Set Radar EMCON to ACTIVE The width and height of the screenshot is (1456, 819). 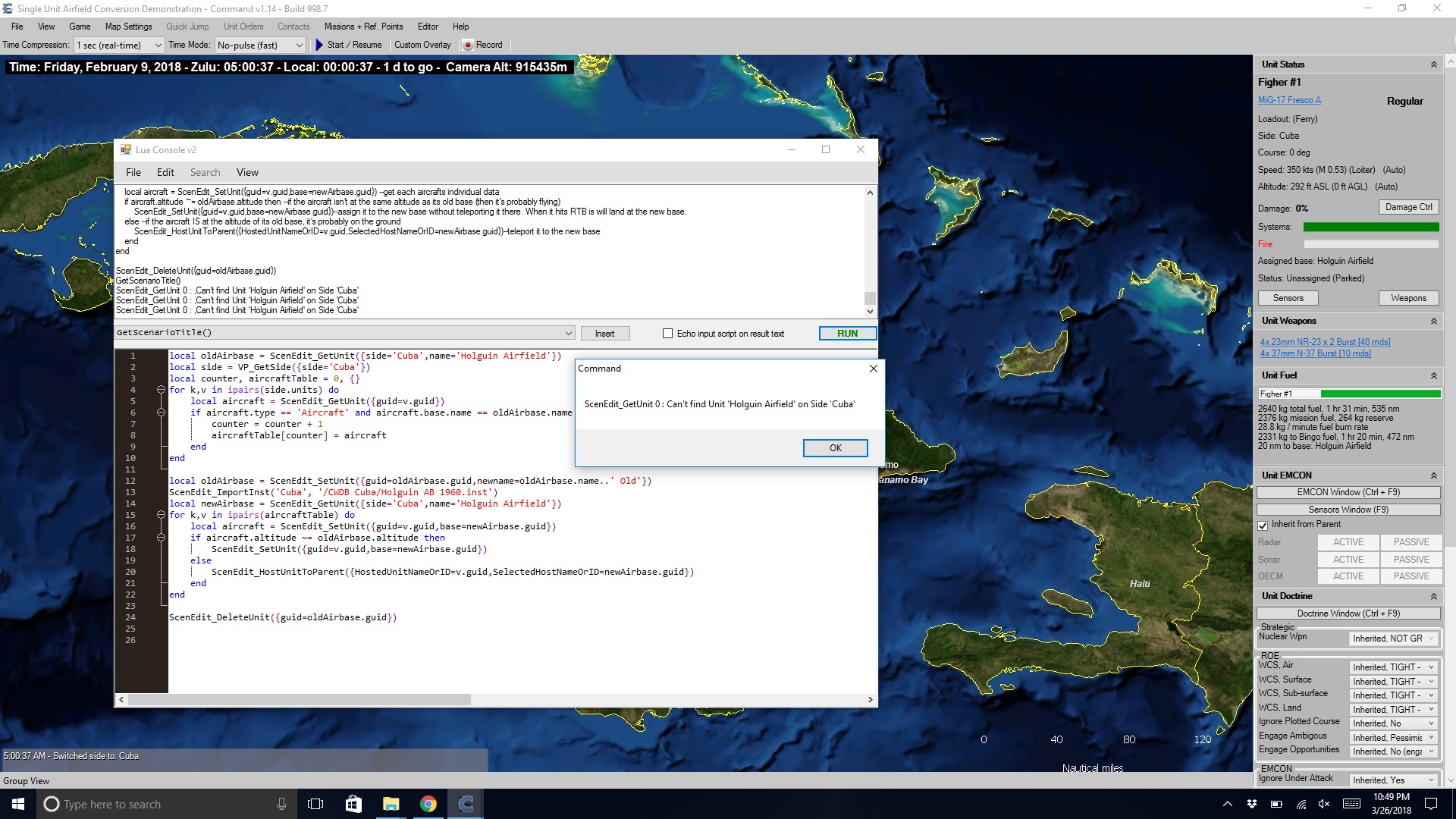[x=1348, y=542]
